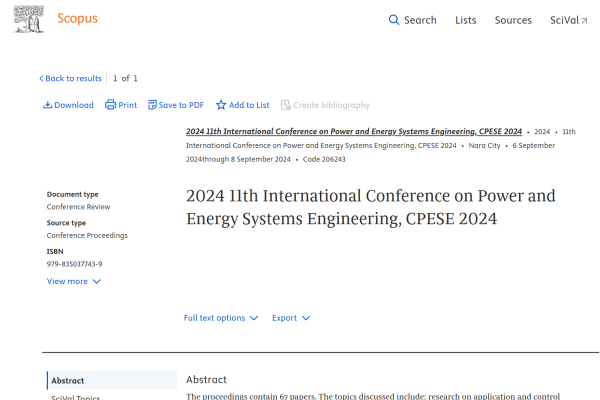The width and height of the screenshot is (600, 400).
Task: Click the ISBN value 979-835037743-9
Action: 75,264
